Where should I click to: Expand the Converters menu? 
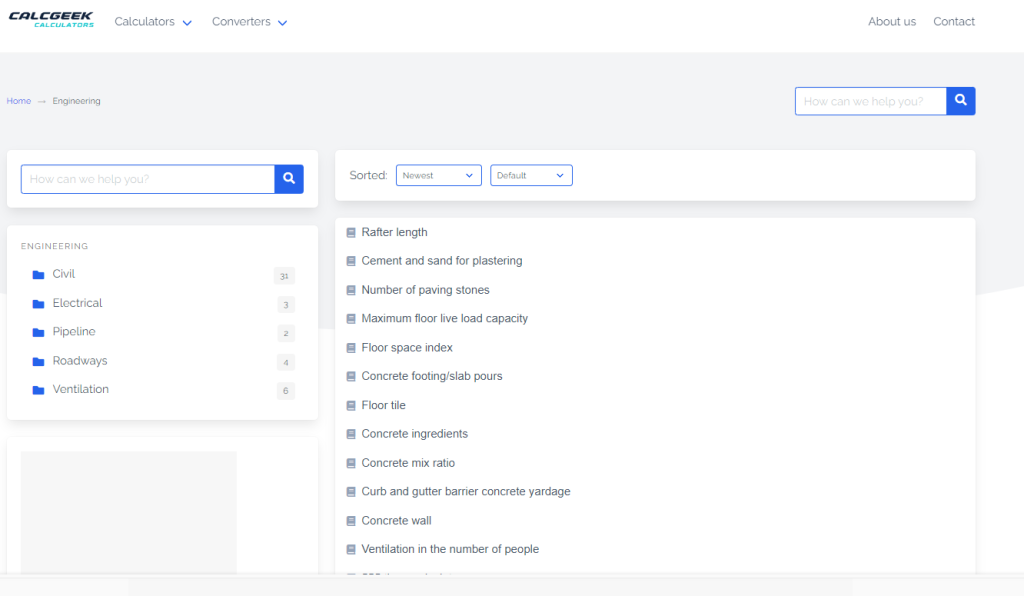(249, 22)
